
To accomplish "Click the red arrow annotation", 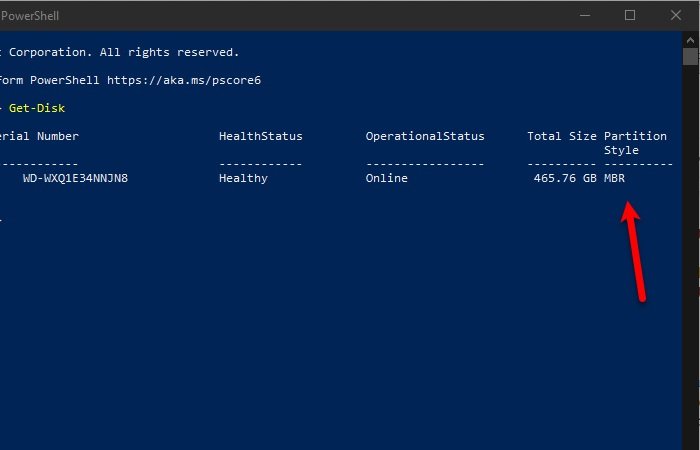I will click(634, 250).
